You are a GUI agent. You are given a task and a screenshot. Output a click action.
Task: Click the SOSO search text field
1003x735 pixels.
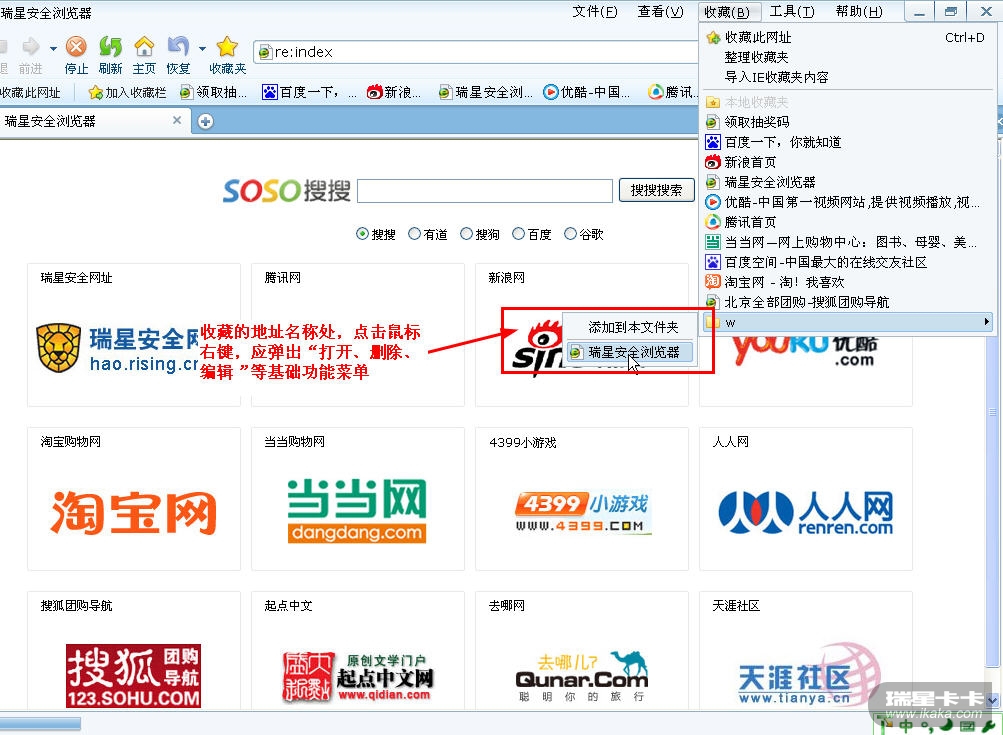click(485, 191)
